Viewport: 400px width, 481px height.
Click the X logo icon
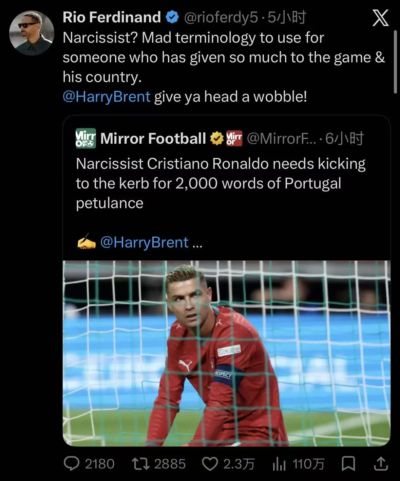380,18
